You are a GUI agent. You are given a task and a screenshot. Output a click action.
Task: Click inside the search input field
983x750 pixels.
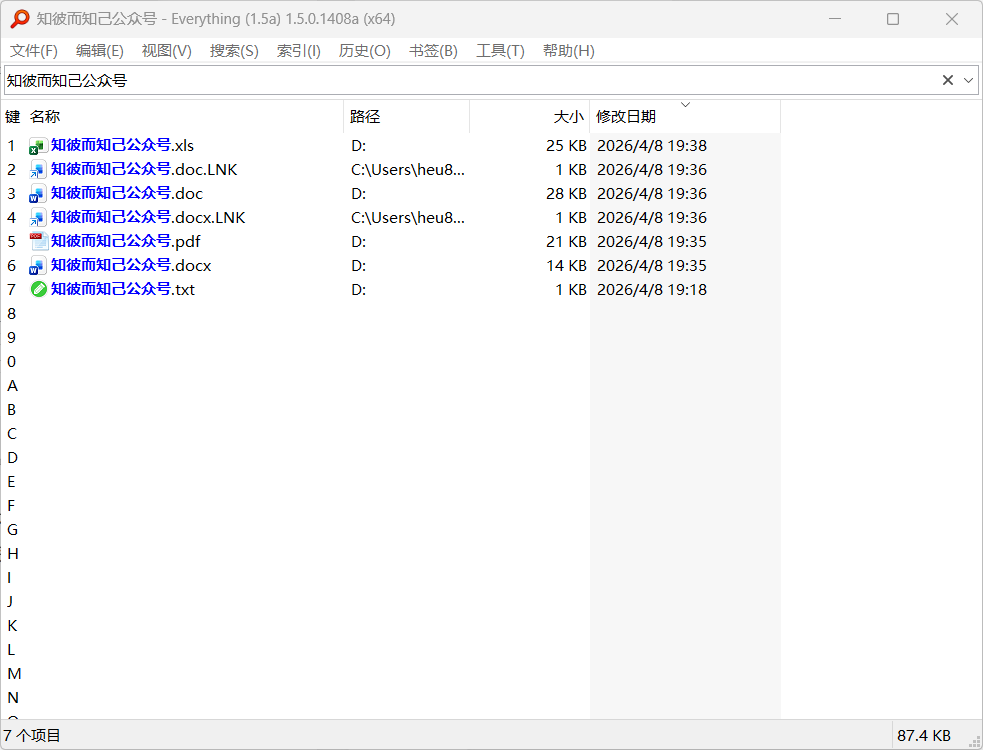(470, 80)
